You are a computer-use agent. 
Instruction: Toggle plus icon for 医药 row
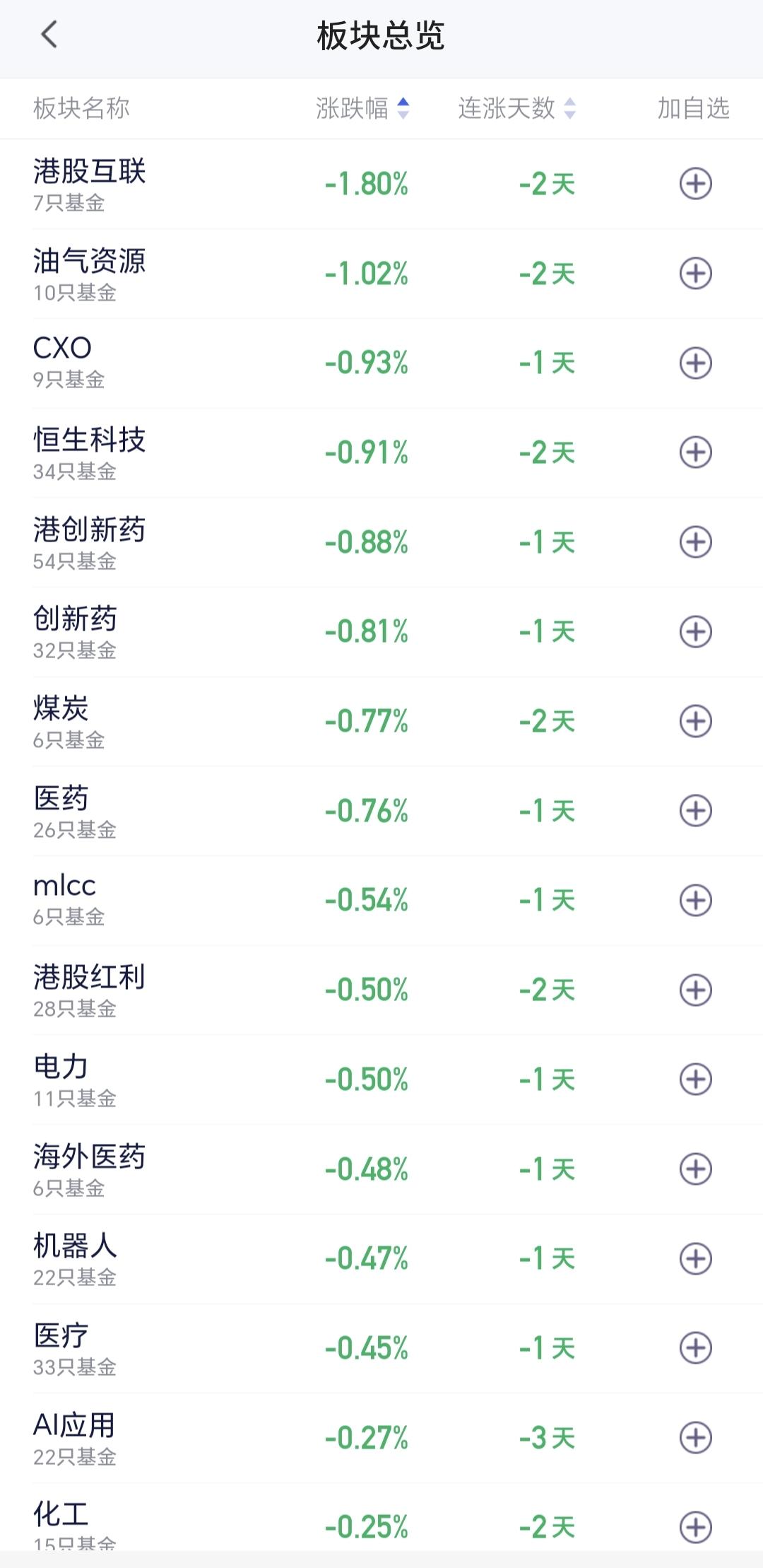(x=695, y=811)
